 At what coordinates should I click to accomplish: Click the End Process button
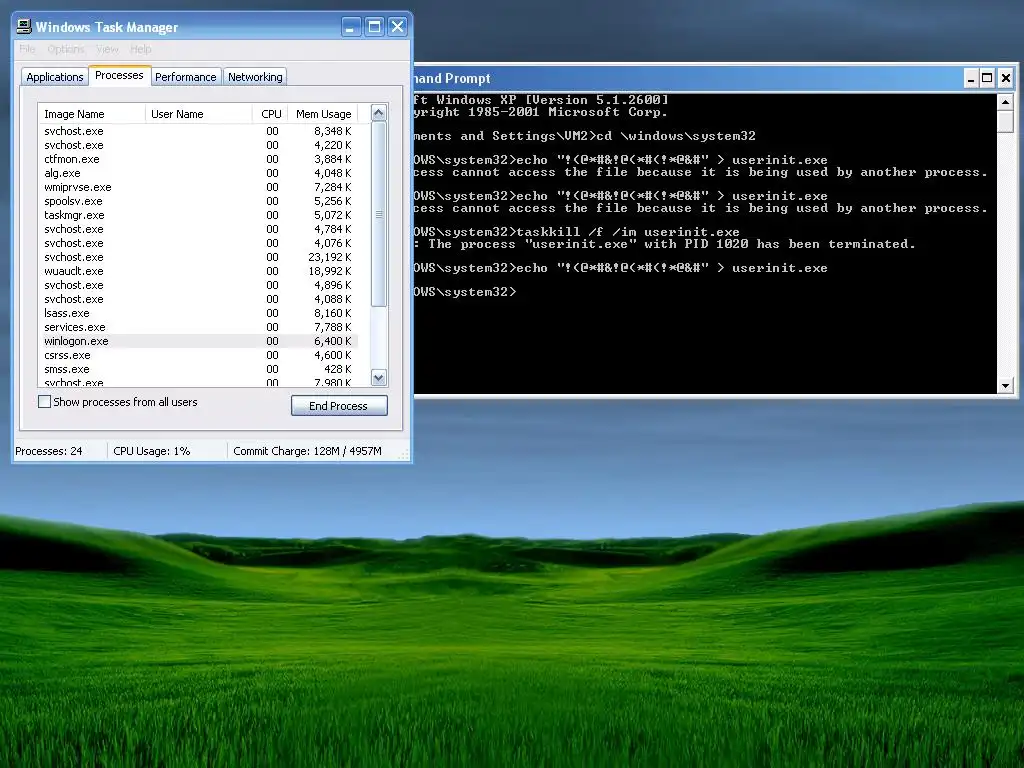point(339,406)
